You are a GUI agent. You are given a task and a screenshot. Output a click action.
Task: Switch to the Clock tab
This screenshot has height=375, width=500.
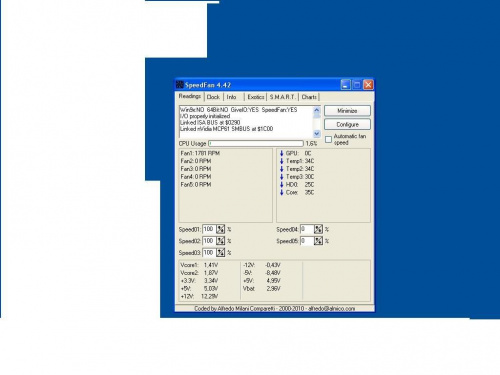click(213, 97)
